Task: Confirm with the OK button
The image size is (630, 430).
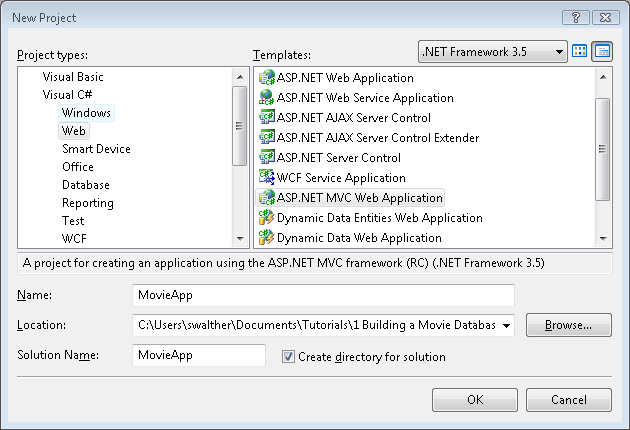Action: click(x=475, y=400)
